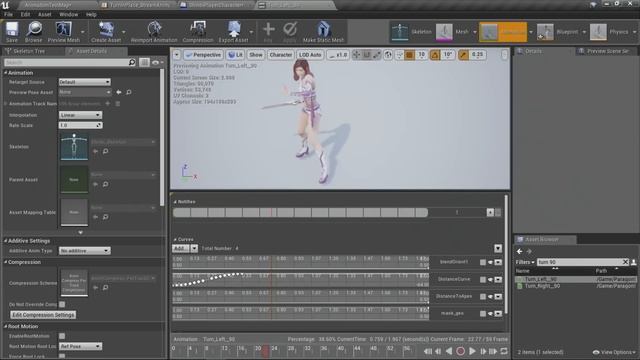This screenshot has height=360, width=640.
Task: Click the Show button in viewport
Action: pos(256,55)
